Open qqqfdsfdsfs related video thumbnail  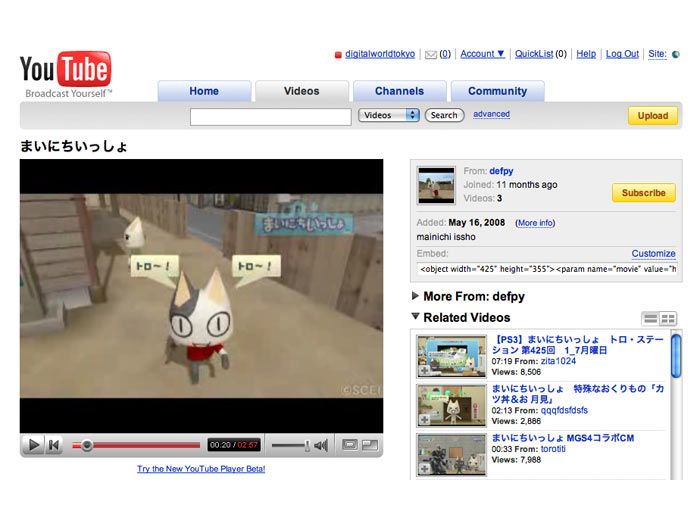[451, 405]
